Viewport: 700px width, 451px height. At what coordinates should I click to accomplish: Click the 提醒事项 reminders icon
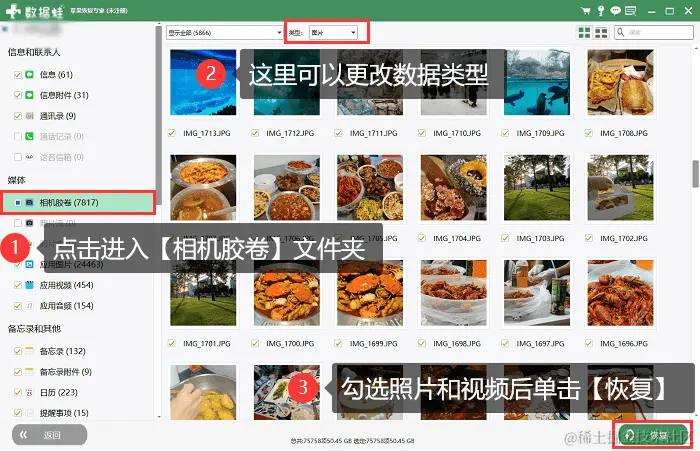pos(29,413)
